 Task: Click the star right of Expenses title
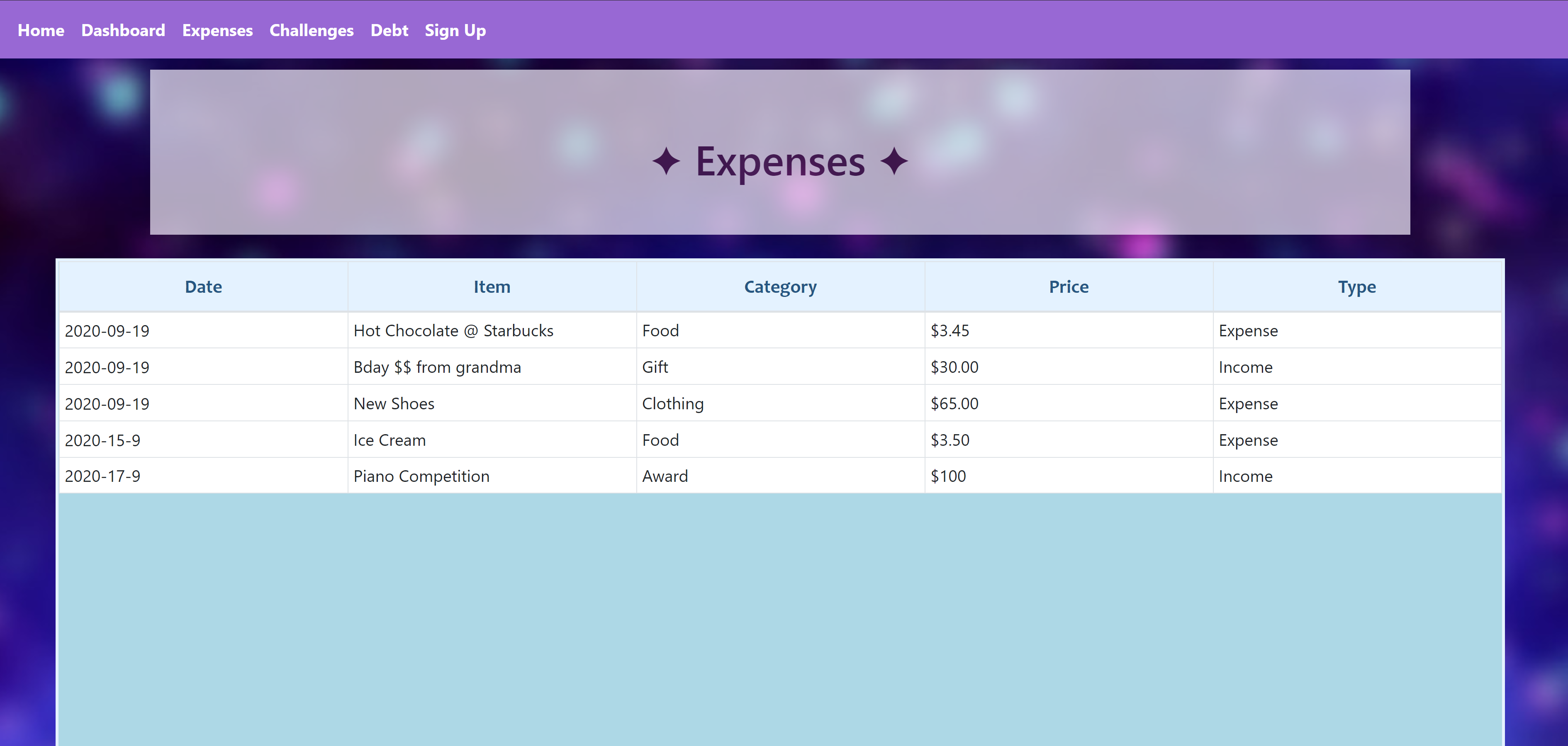[x=894, y=162]
